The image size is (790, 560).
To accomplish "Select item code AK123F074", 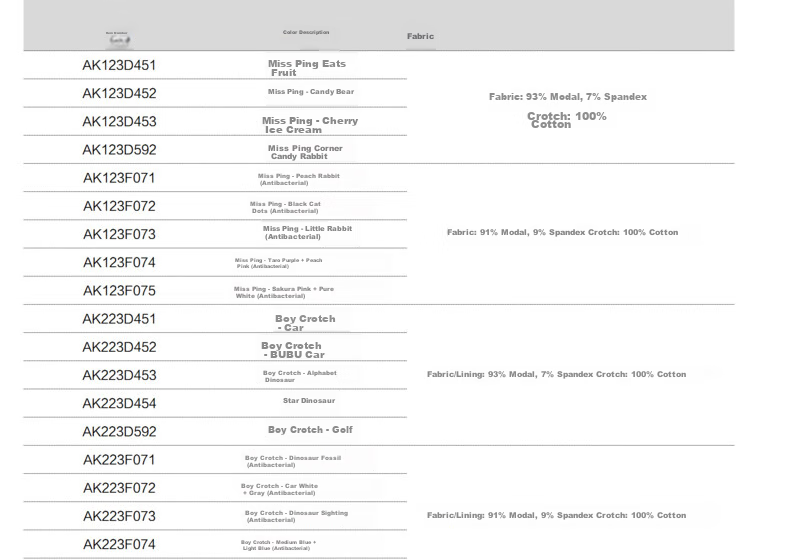I will coord(119,263).
